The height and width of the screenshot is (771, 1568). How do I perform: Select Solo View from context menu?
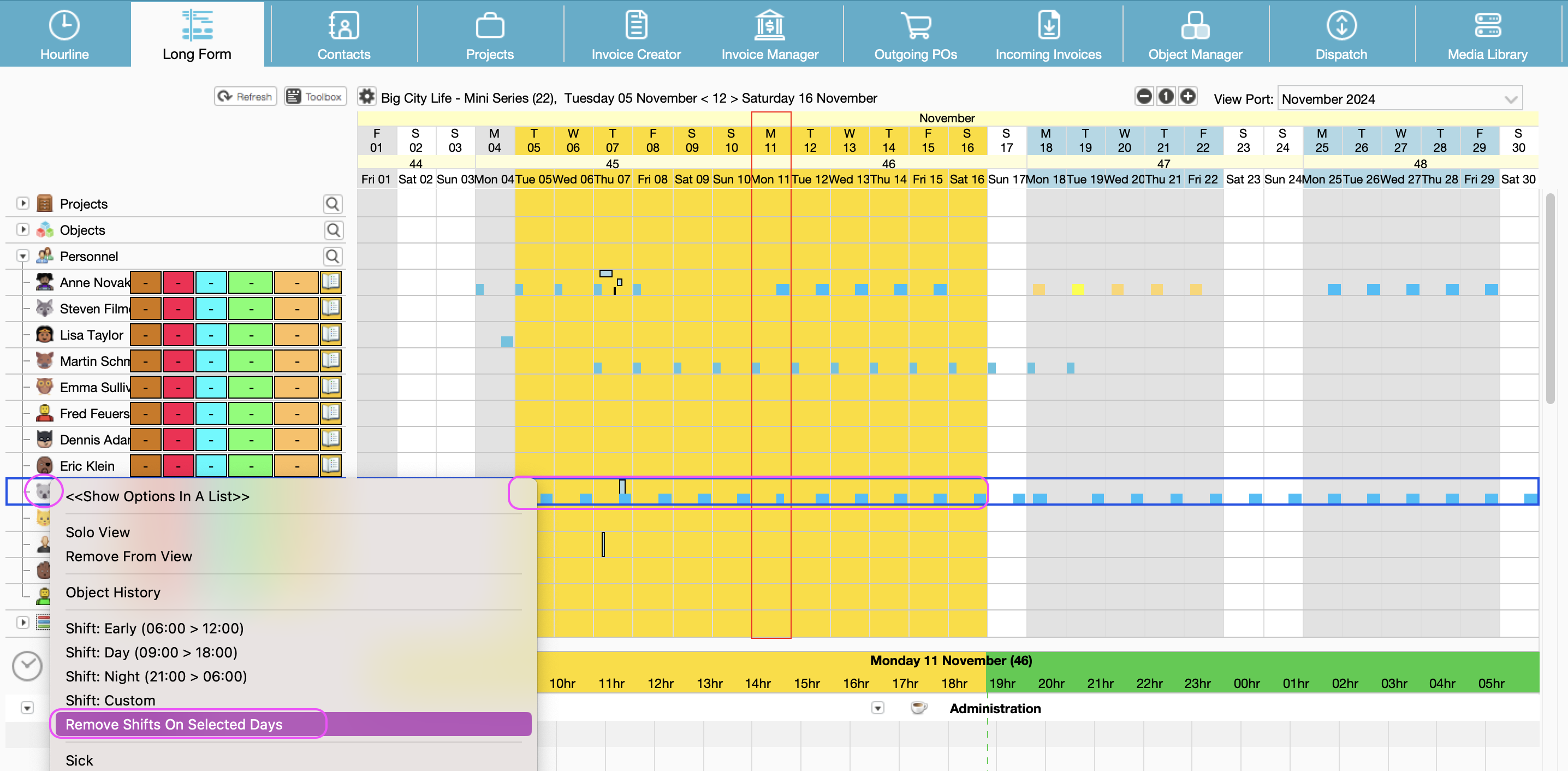click(x=97, y=532)
